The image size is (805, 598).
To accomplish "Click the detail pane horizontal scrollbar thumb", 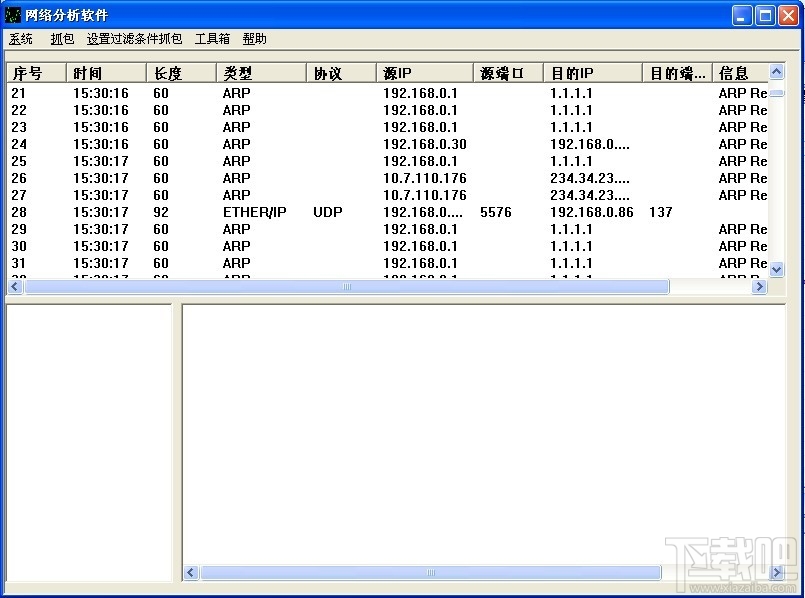I will tap(431, 572).
